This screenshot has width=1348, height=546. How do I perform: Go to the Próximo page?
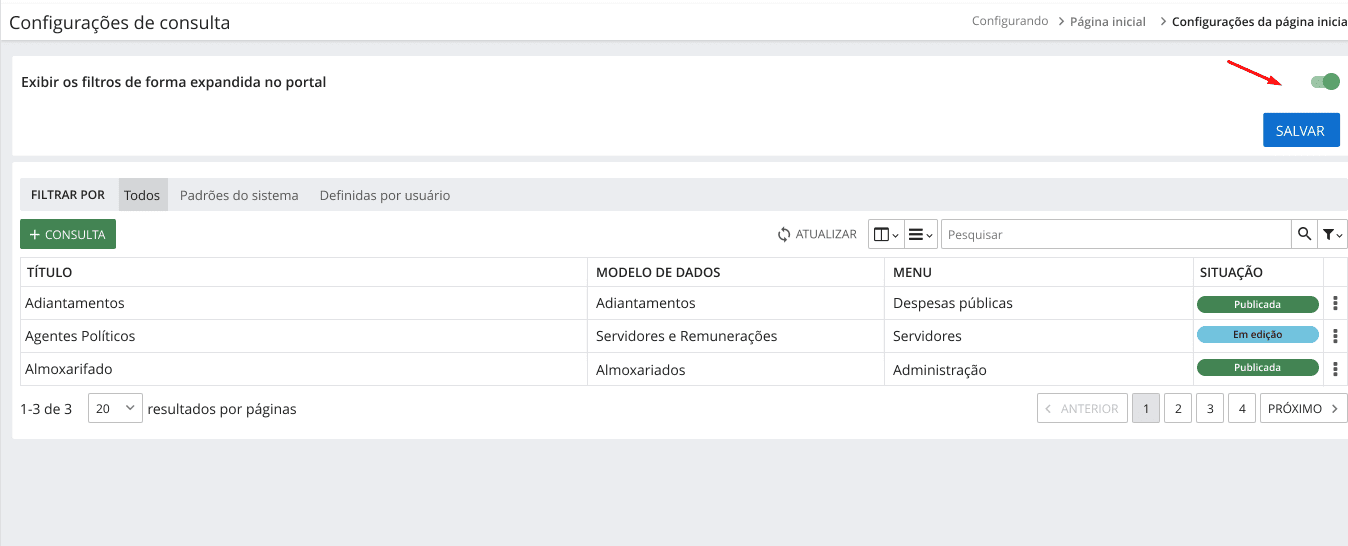click(1303, 409)
